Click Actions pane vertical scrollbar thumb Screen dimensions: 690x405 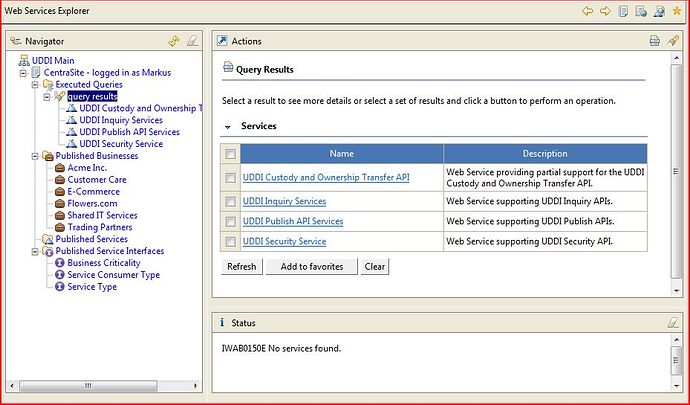pos(676,171)
